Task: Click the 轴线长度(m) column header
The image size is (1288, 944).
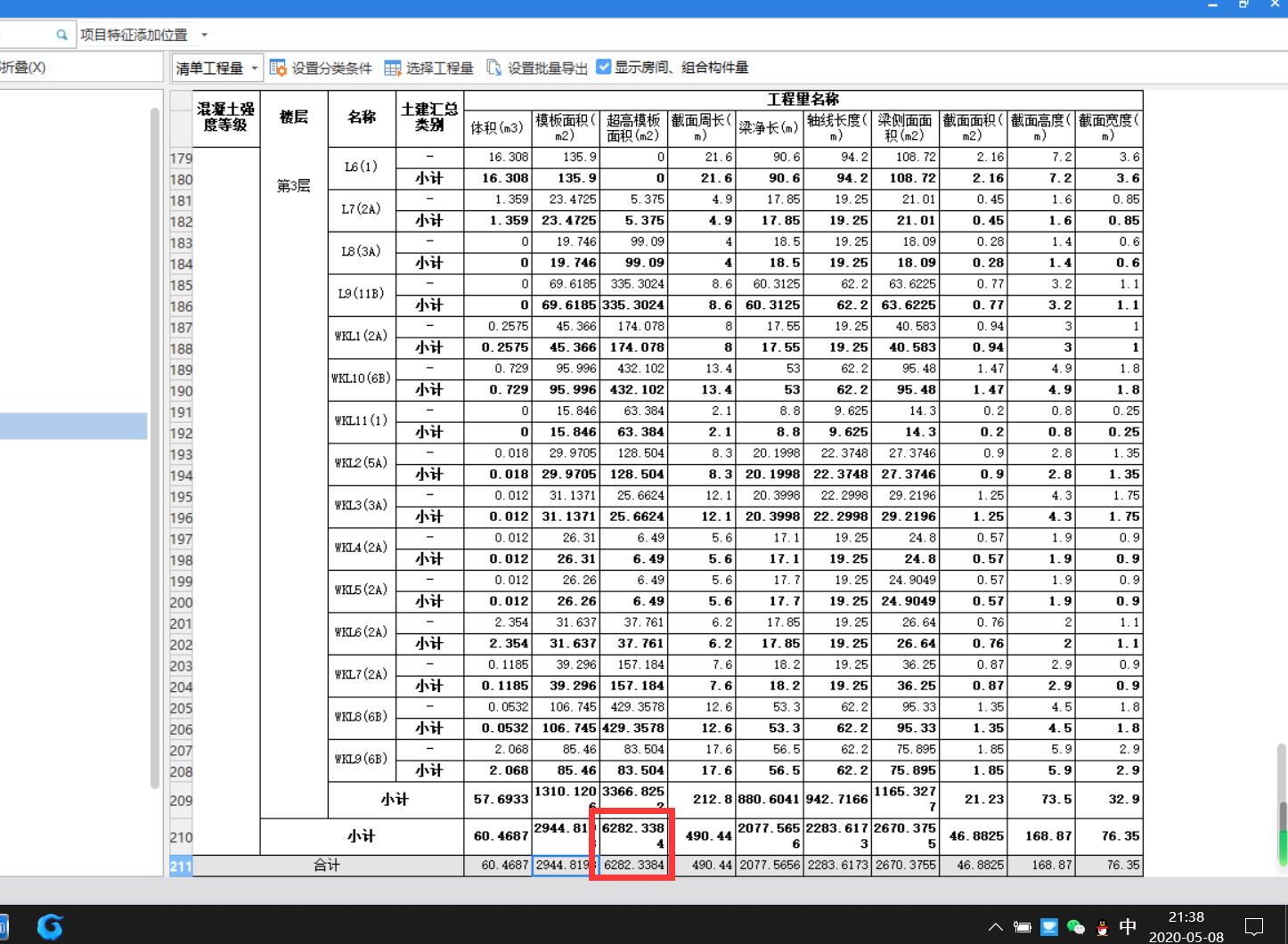Action: point(837,128)
